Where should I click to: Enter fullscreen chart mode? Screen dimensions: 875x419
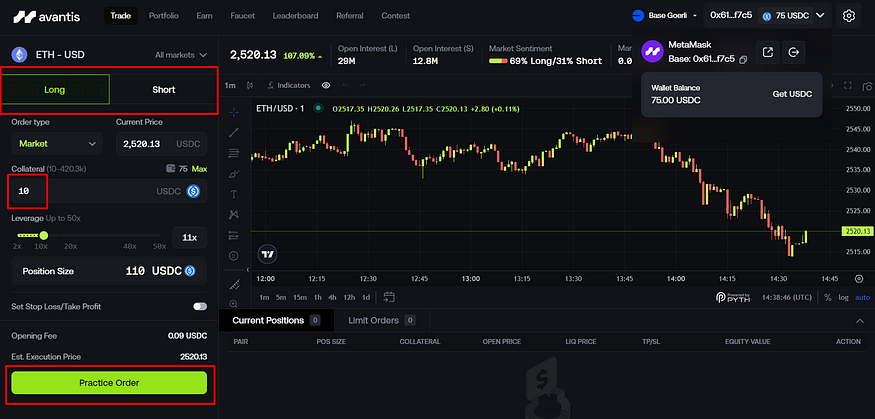(x=848, y=85)
